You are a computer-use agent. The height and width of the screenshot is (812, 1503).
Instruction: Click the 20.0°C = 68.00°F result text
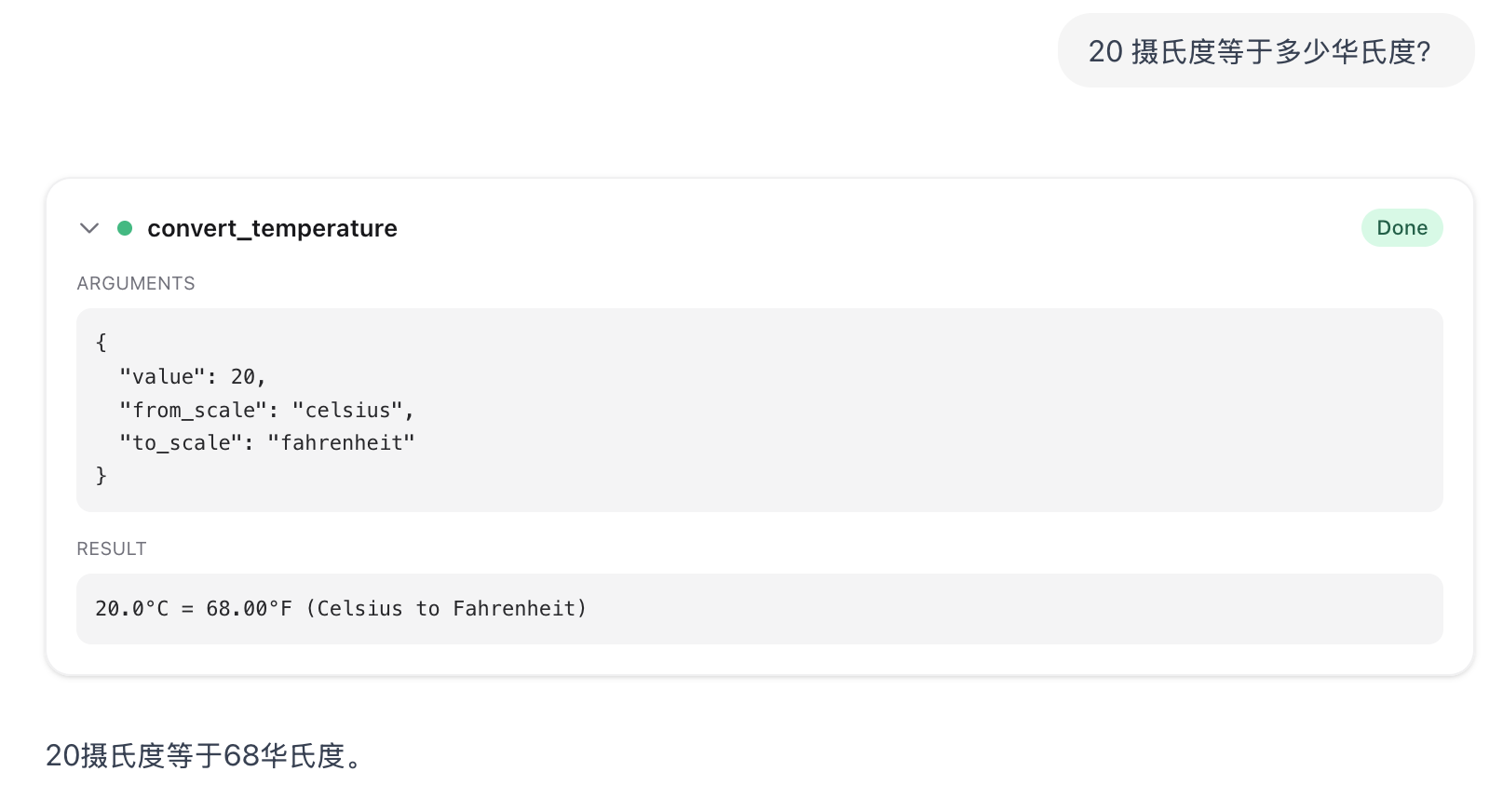click(x=194, y=608)
